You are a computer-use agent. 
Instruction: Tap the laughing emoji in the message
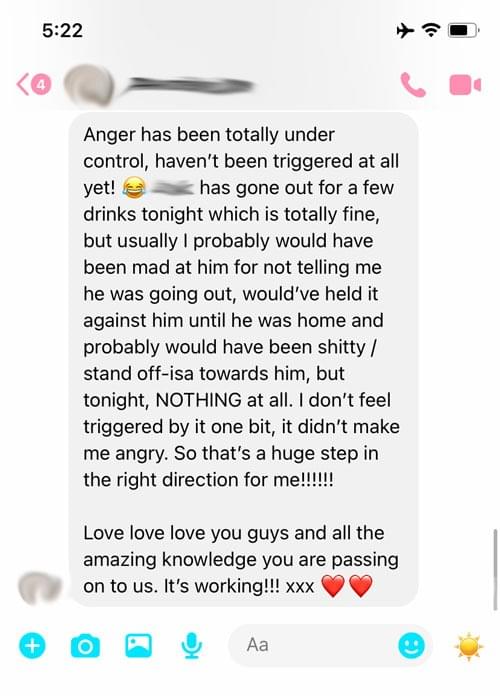[x=134, y=187]
